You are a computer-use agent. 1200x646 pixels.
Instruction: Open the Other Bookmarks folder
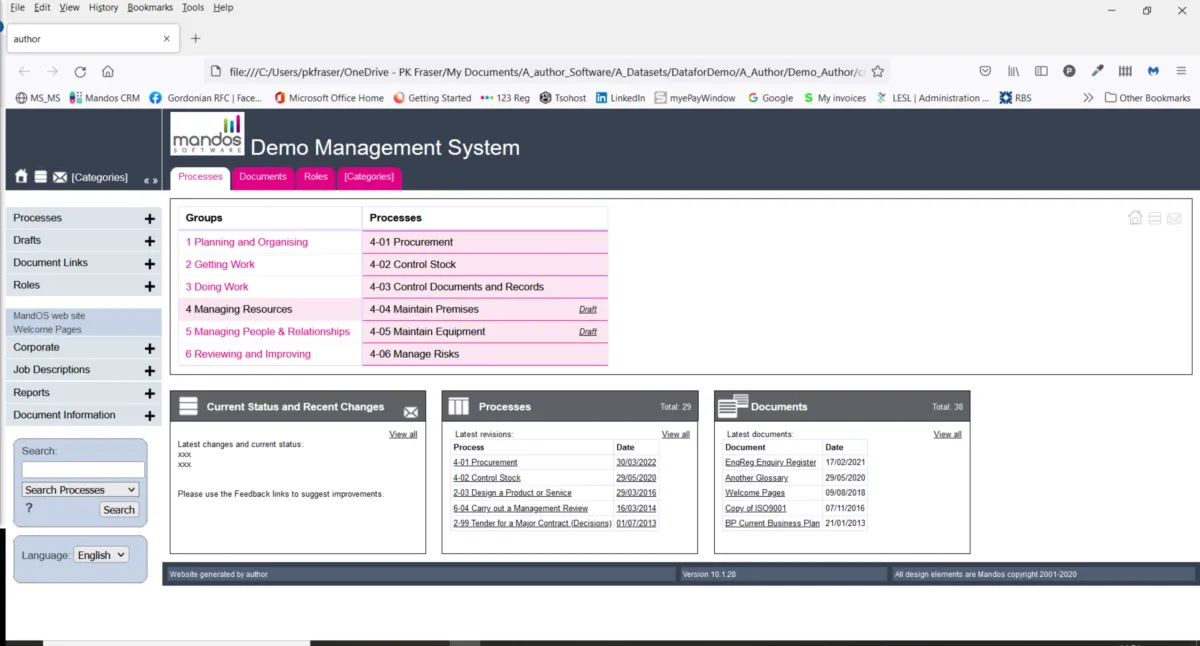click(x=1147, y=98)
